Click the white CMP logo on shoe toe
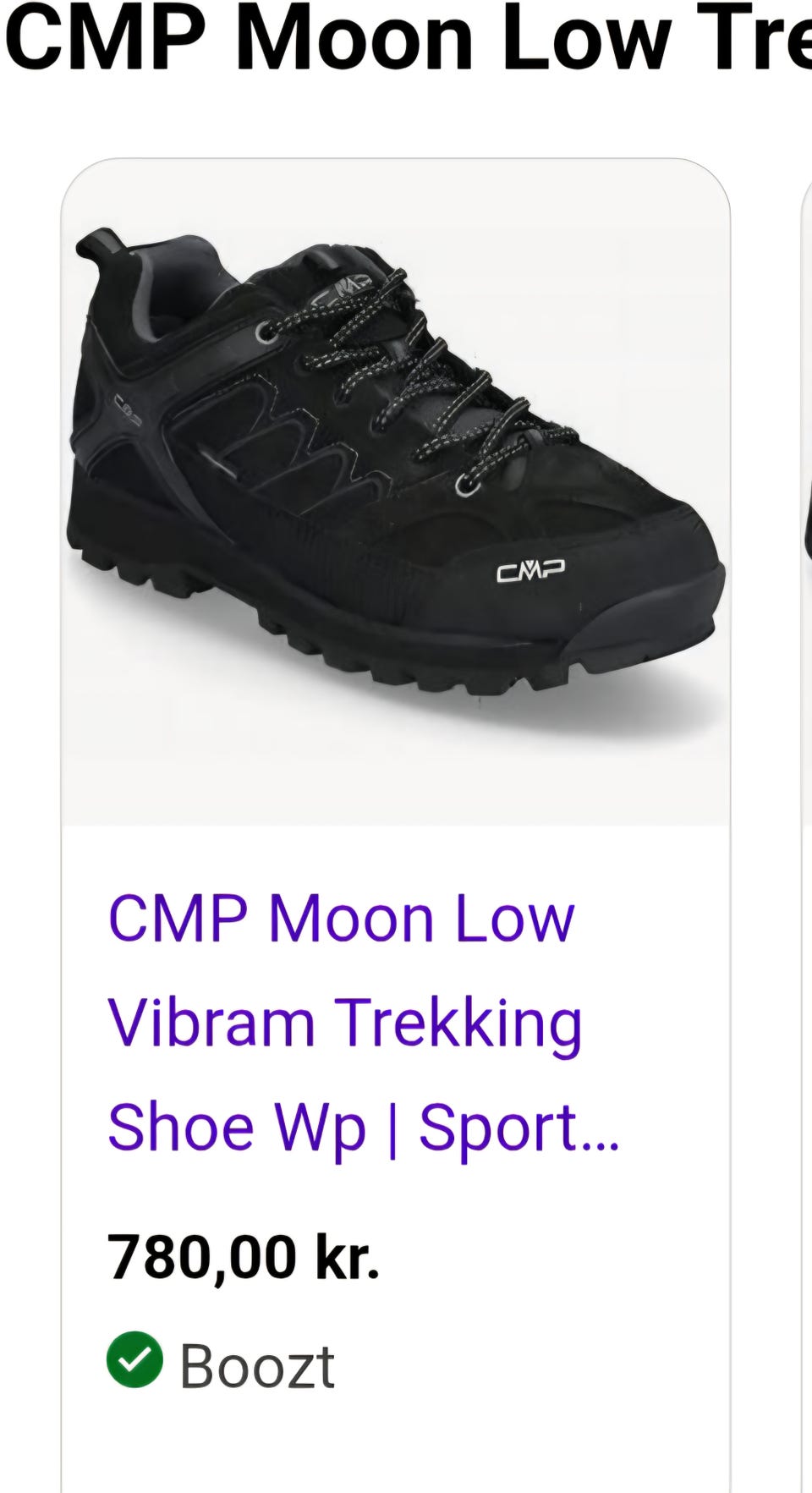This screenshot has height=1493, width=812. pyautogui.click(x=530, y=571)
